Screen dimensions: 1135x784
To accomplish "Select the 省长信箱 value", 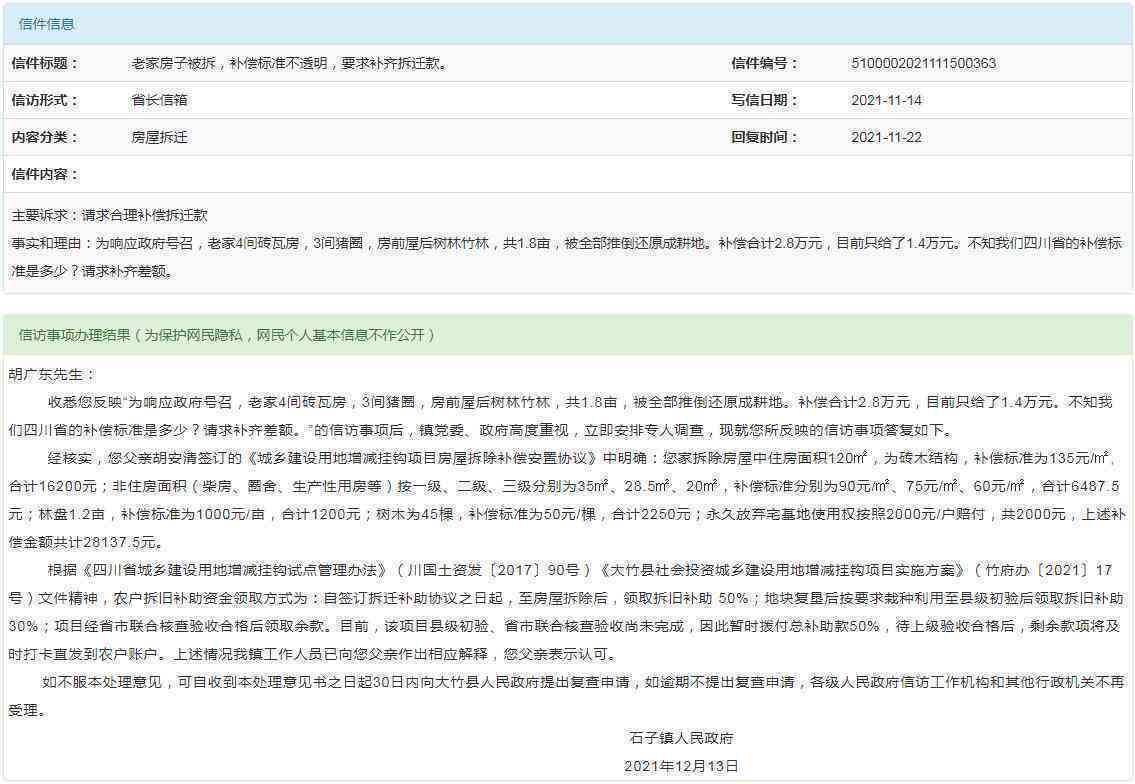I will (x=159, y=101).
